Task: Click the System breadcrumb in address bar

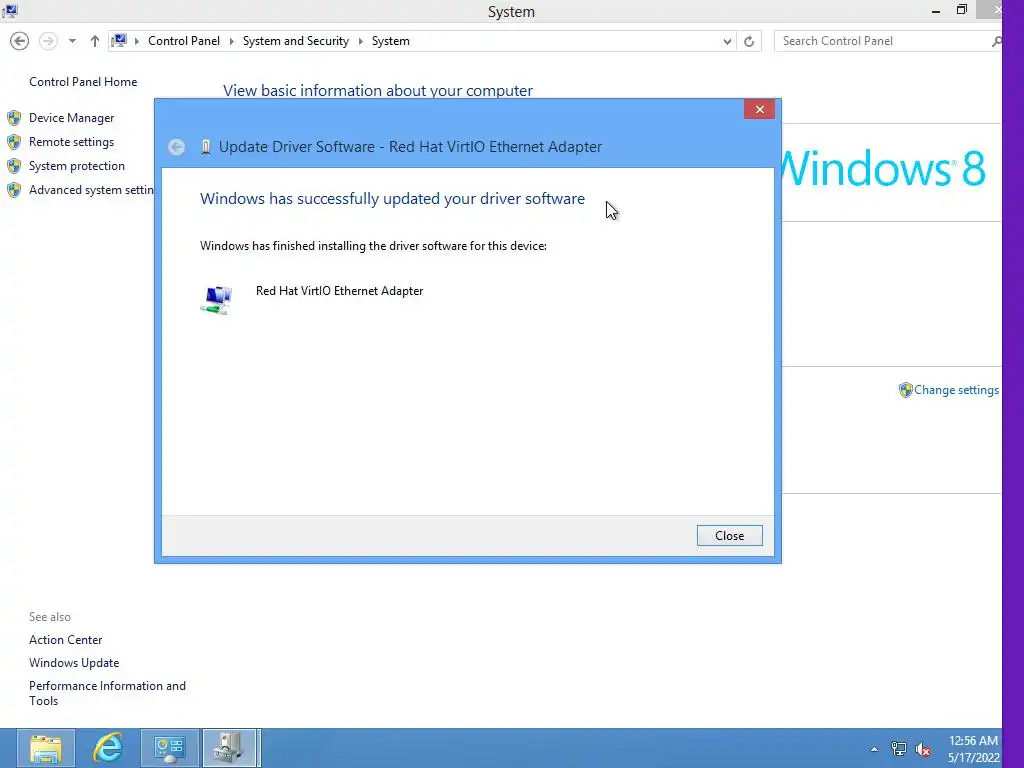Action: coord(391,41)
